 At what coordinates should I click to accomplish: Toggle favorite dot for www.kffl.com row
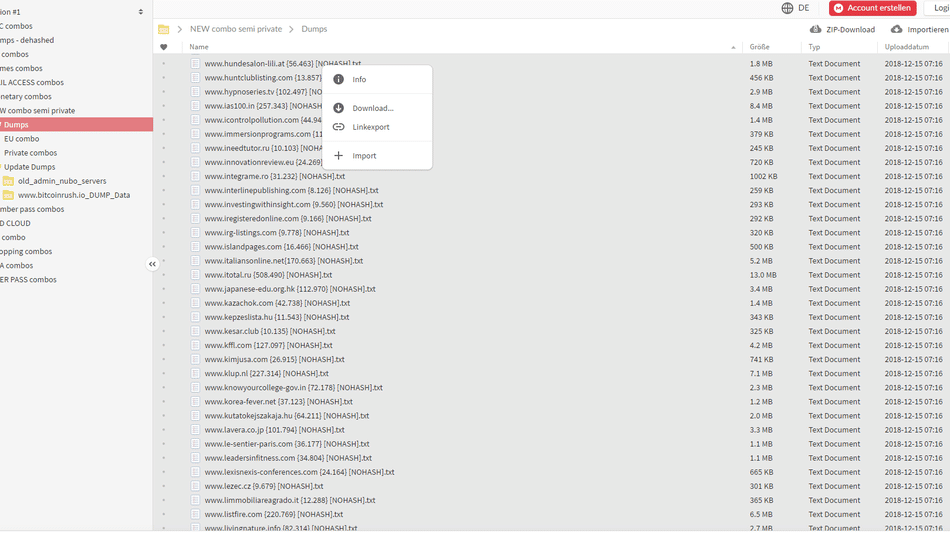pos(164,345)
